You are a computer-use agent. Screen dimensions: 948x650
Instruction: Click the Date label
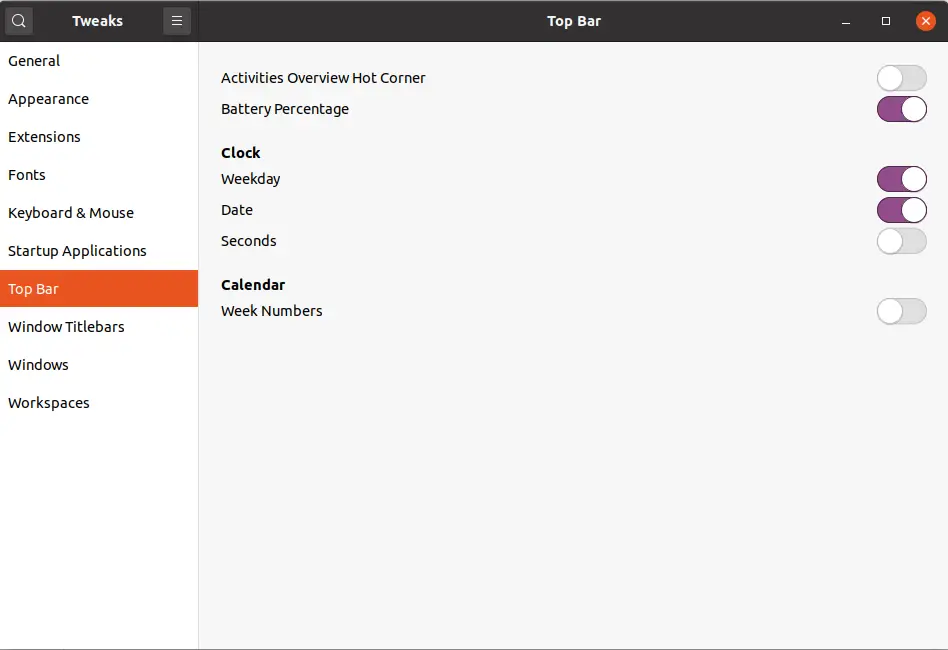point(237,210)
